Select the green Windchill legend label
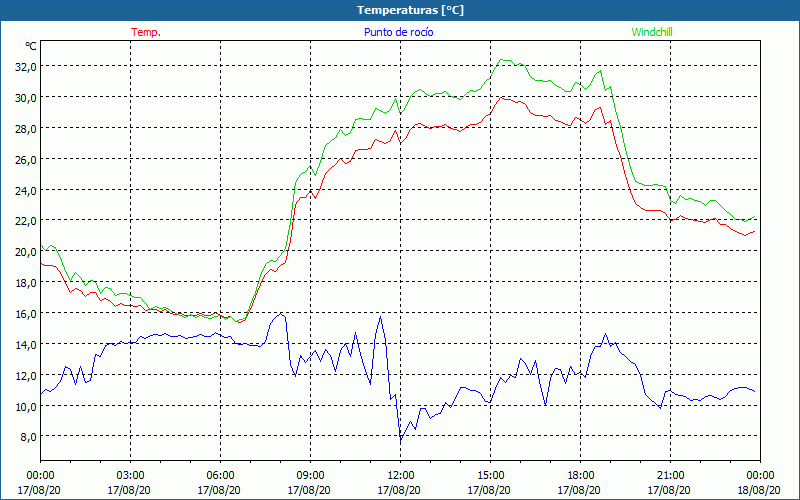The height and width of the screenshot is (500, 800). (652, 32)
